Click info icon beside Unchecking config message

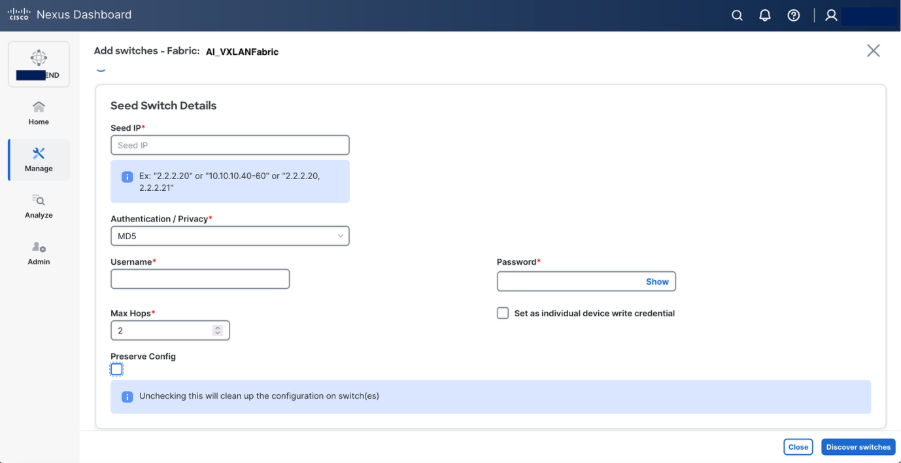point(127,397)
